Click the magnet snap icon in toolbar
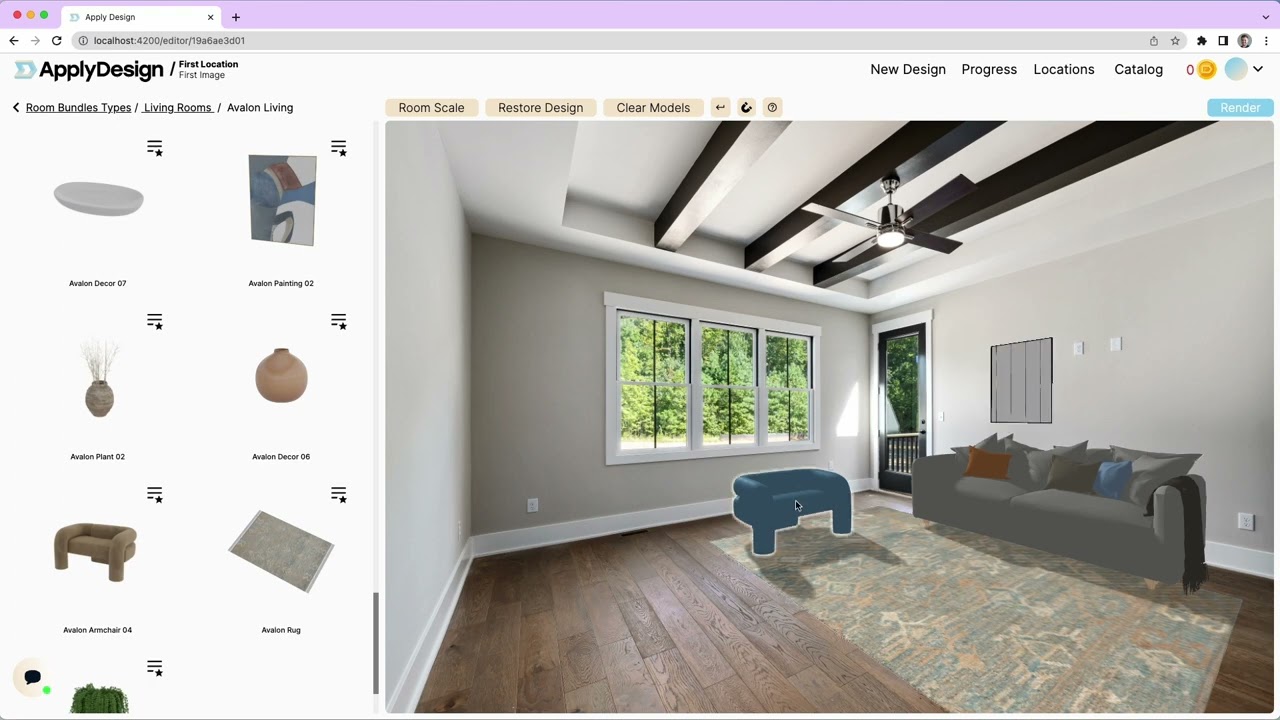 [x=746, y=108]
